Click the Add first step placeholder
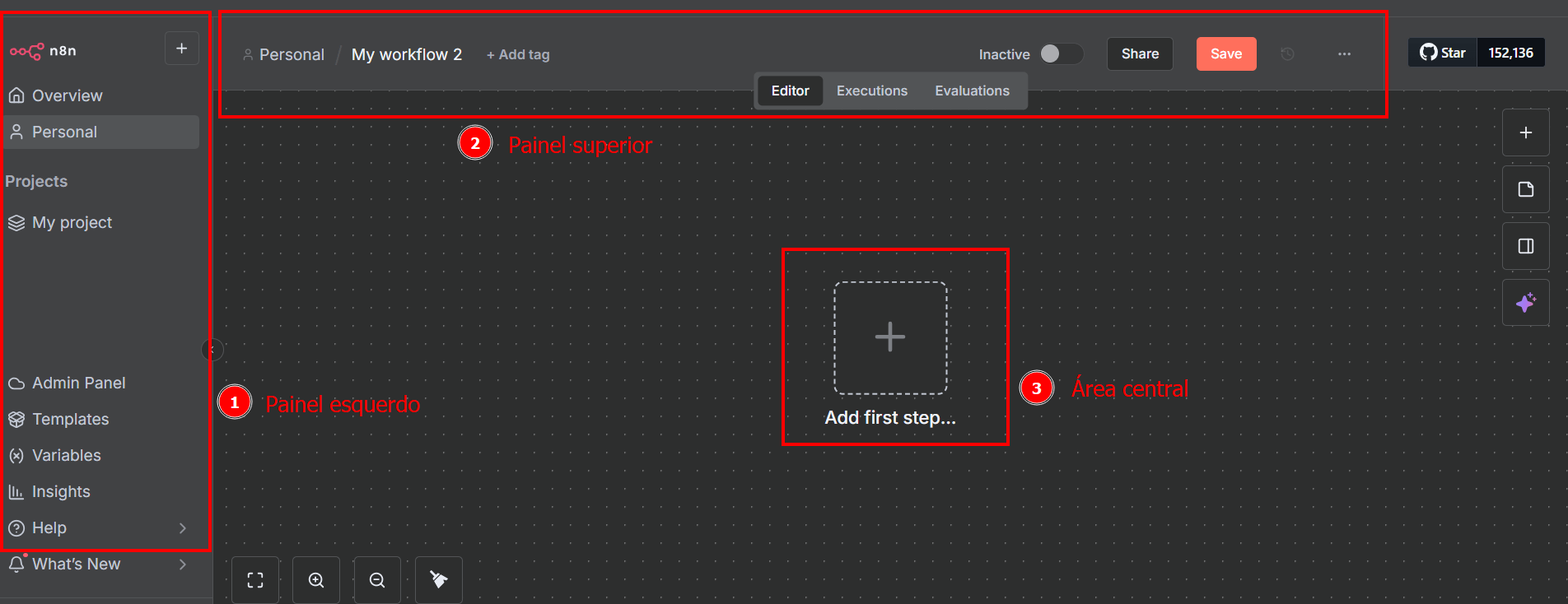 point(890,337)
